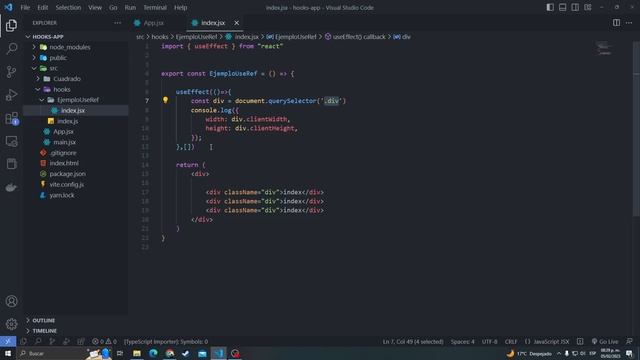Open the Extensions view
640x360 pixels.
pos(11,118)
